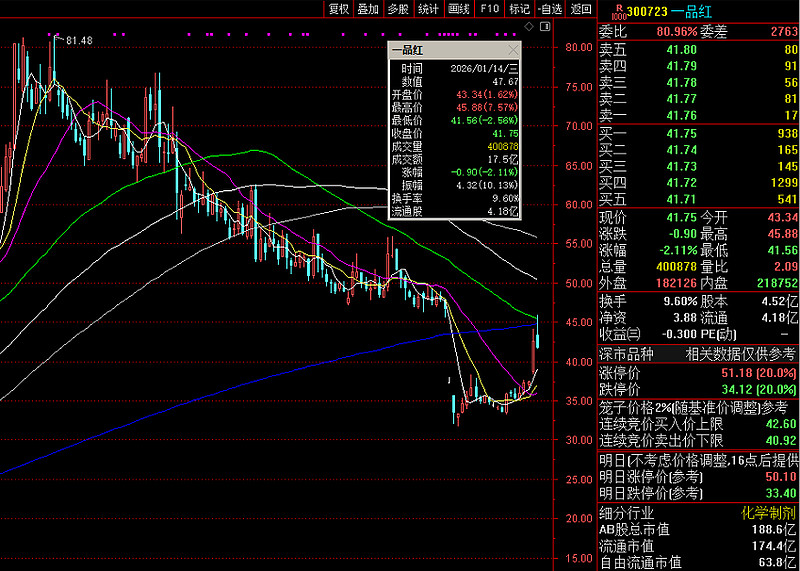Toggle -自选 to remove from watchlist

(550, 9)
